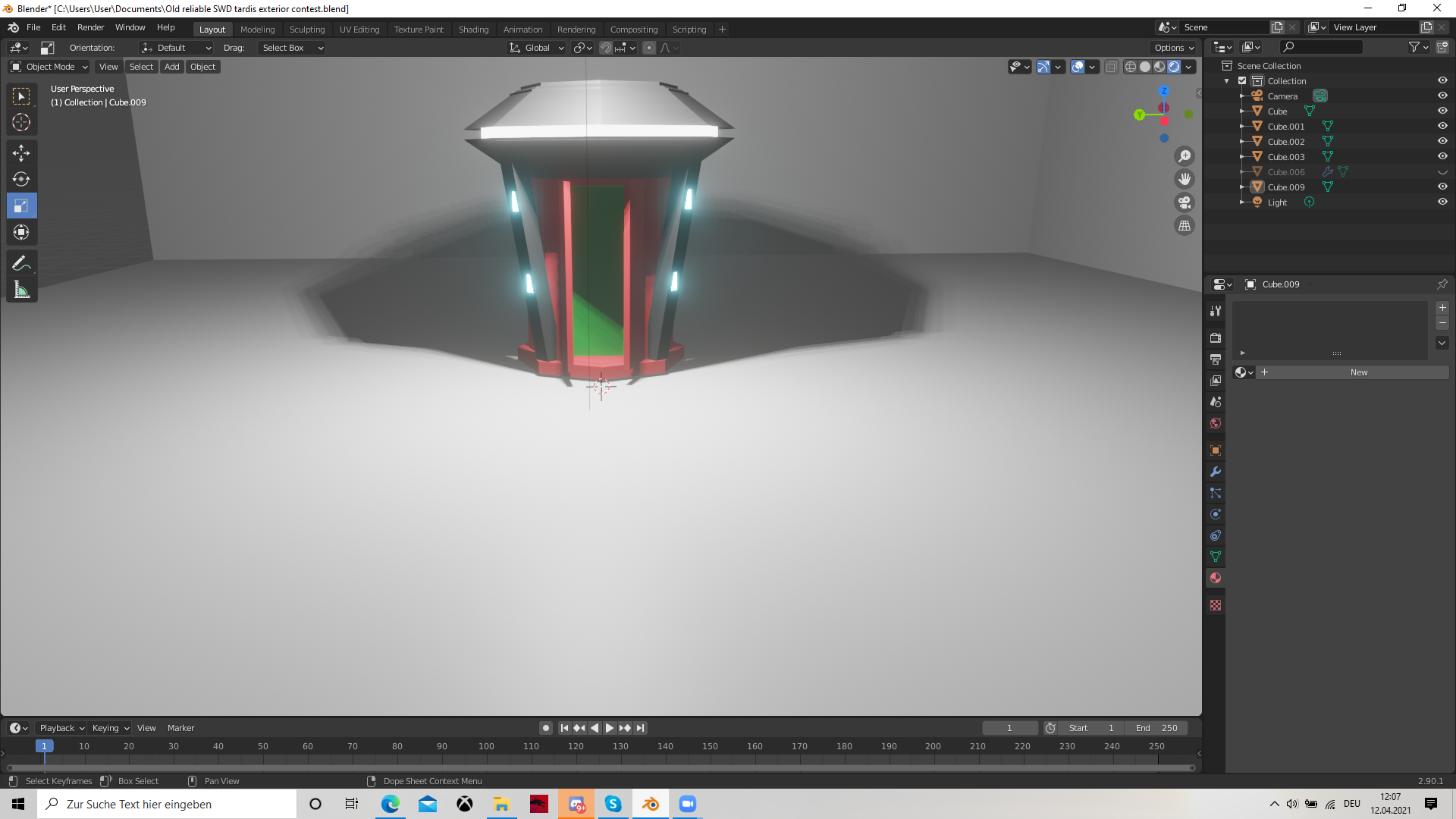
Task: Click the End frame 250 field
Action: pyautogui.click(x=1156, y=728)
